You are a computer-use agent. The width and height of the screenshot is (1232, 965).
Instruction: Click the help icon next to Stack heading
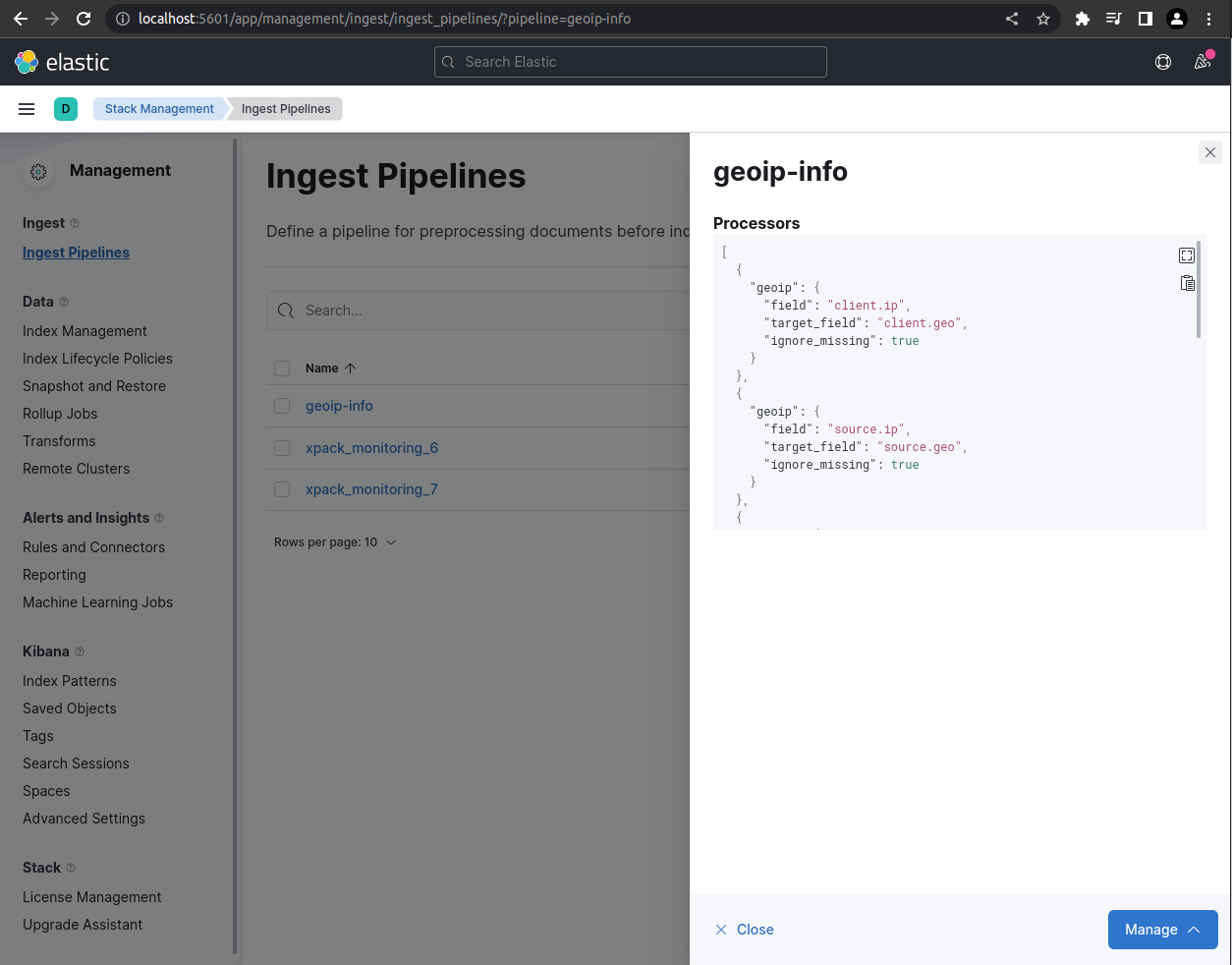tap(71, 868)
